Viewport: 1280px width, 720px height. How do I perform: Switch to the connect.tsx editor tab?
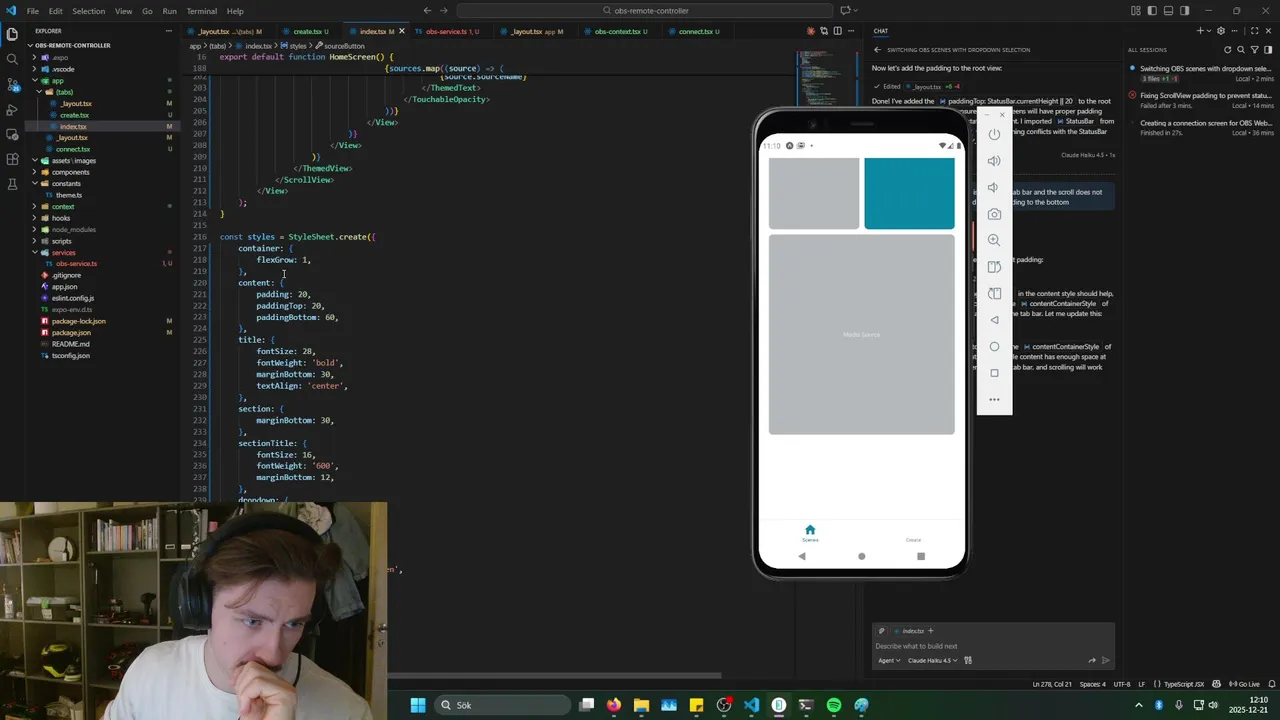point(696,31)
